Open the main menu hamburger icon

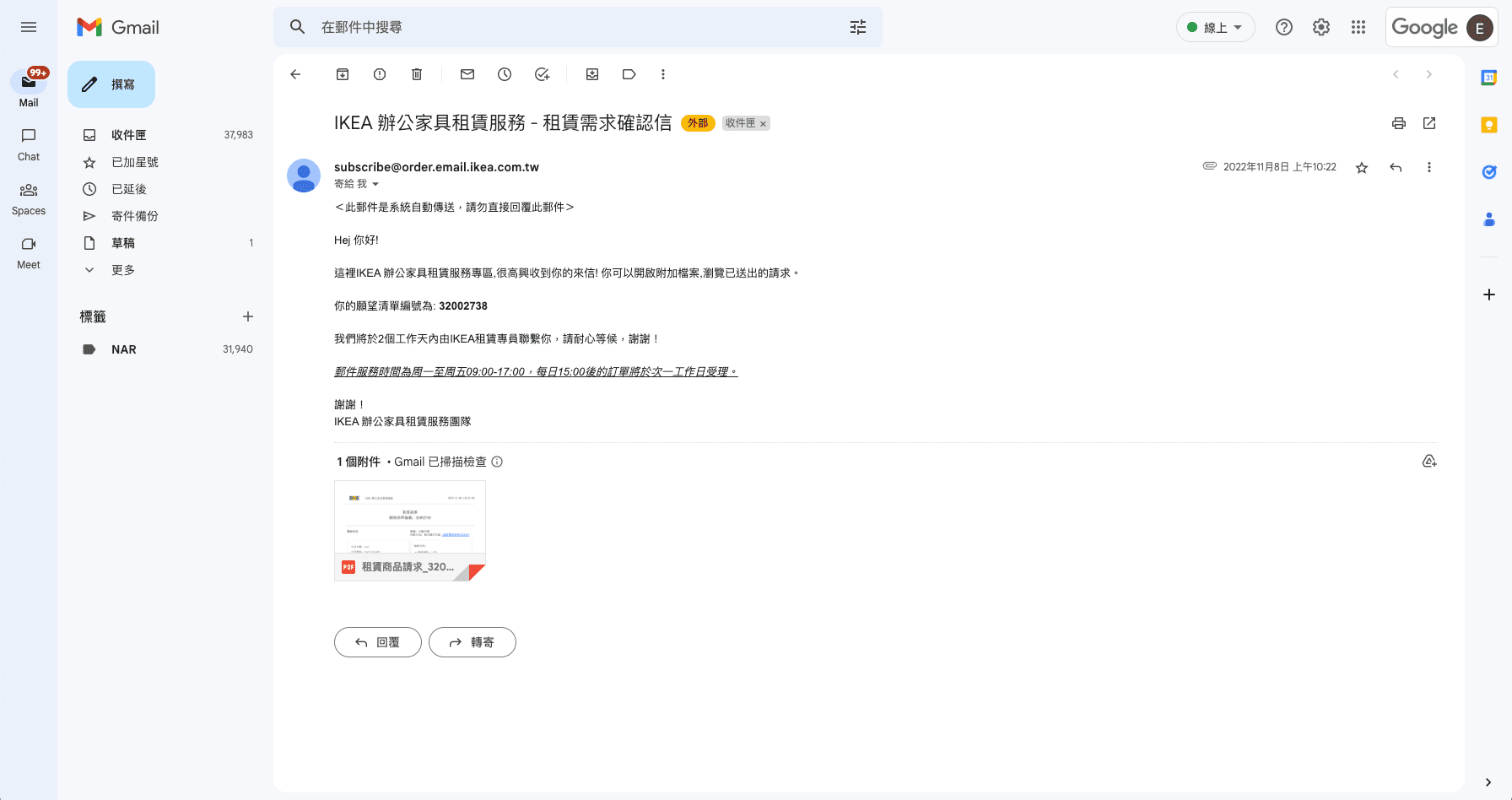coord(29,27)
